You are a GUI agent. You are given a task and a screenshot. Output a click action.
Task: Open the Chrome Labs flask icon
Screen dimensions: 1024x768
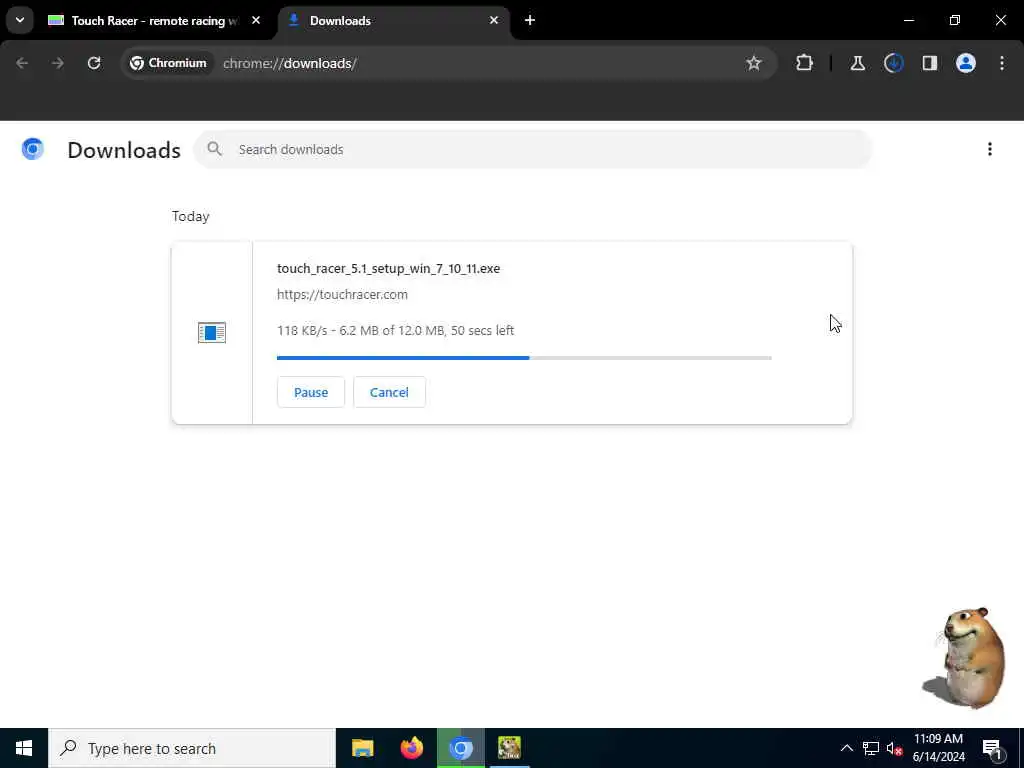(857, 63)
